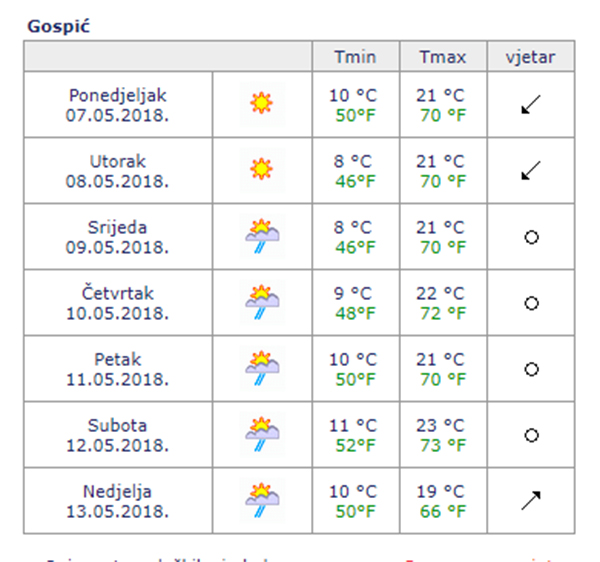Screen dimensions: 600x562
Task: Click the Tmin column header
Action: [356, 57]
